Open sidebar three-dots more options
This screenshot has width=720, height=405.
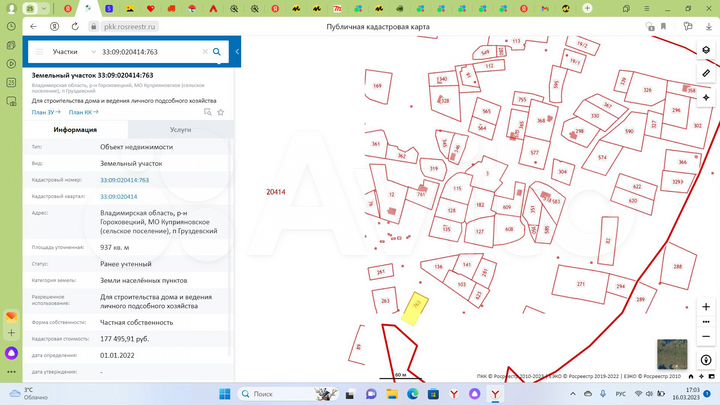click(x=11, y=372)
